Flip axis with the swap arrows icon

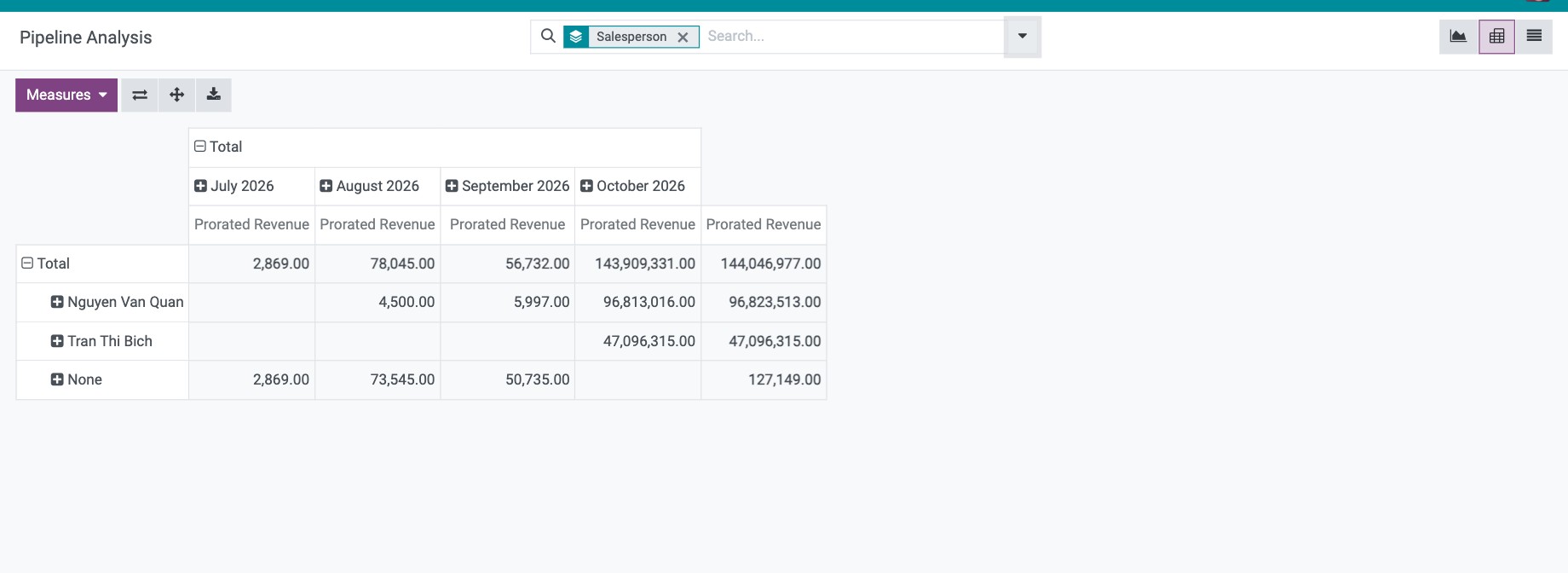click(140, 95)
